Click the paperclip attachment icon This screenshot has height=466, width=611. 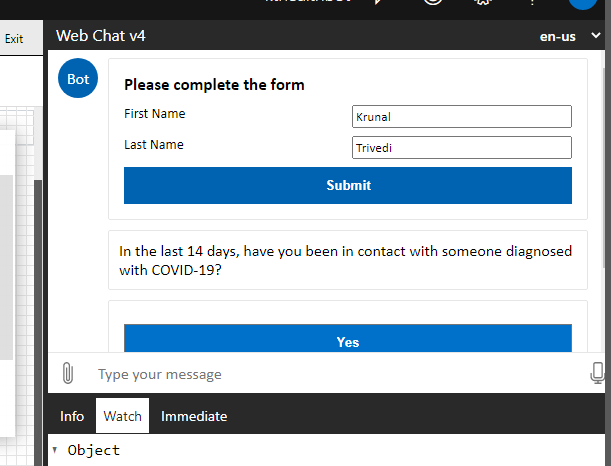67,374
